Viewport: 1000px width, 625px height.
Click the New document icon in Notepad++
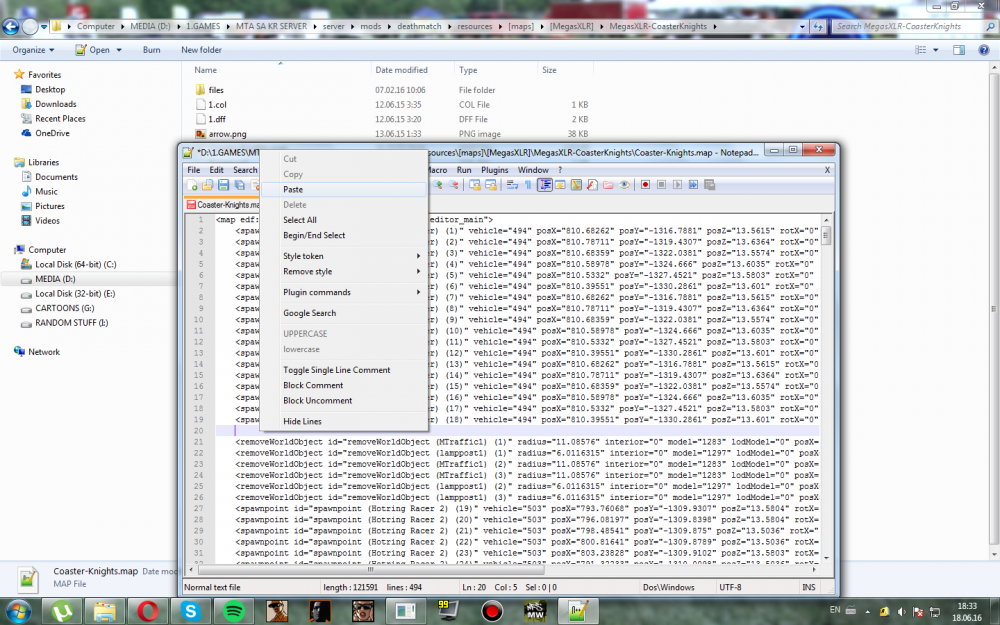(192, 185)
